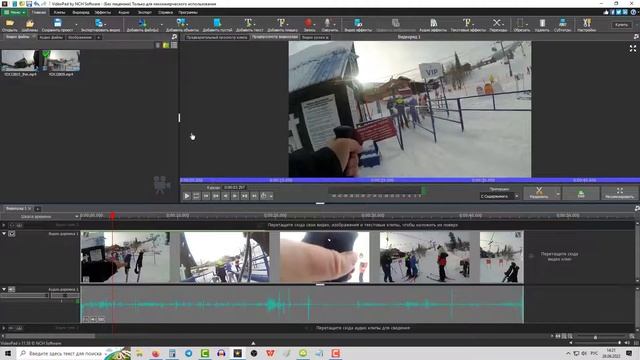
Task: Open the green Menu dropdown
Action: [15, 12]
